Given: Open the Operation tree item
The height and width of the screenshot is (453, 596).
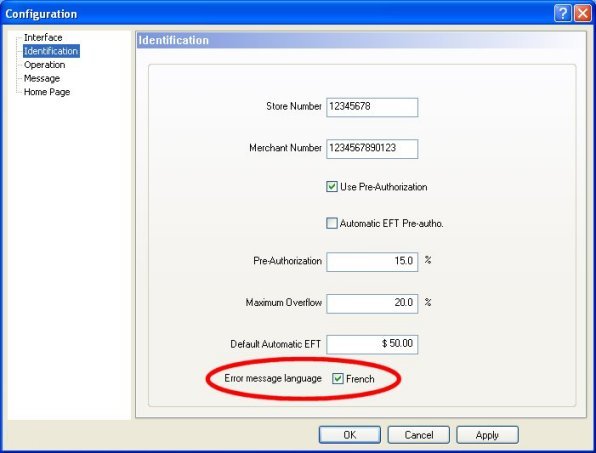Looking at the screenshot, I should pos(44,65).
